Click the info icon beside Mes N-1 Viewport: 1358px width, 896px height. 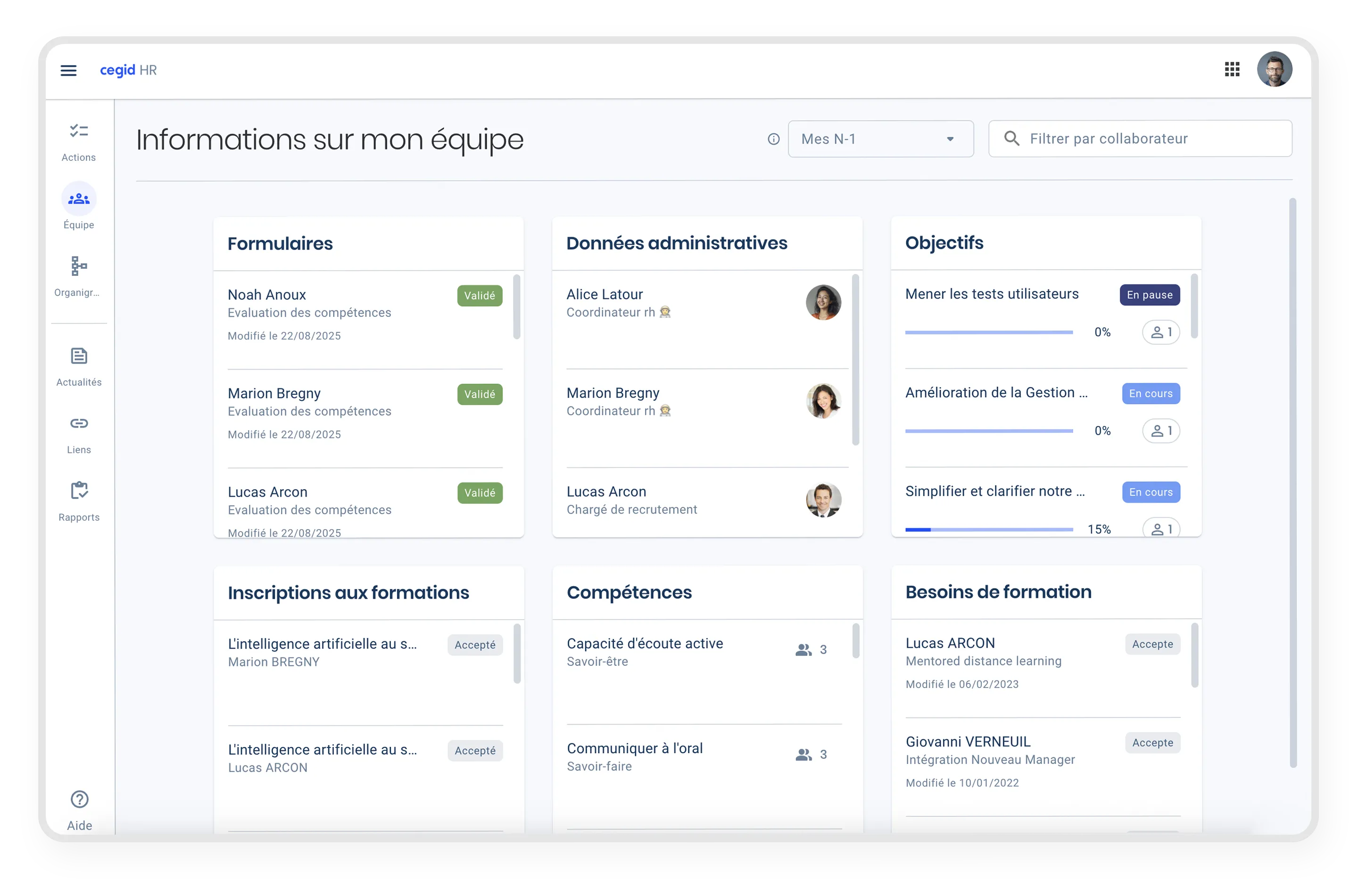coord(773,139)
